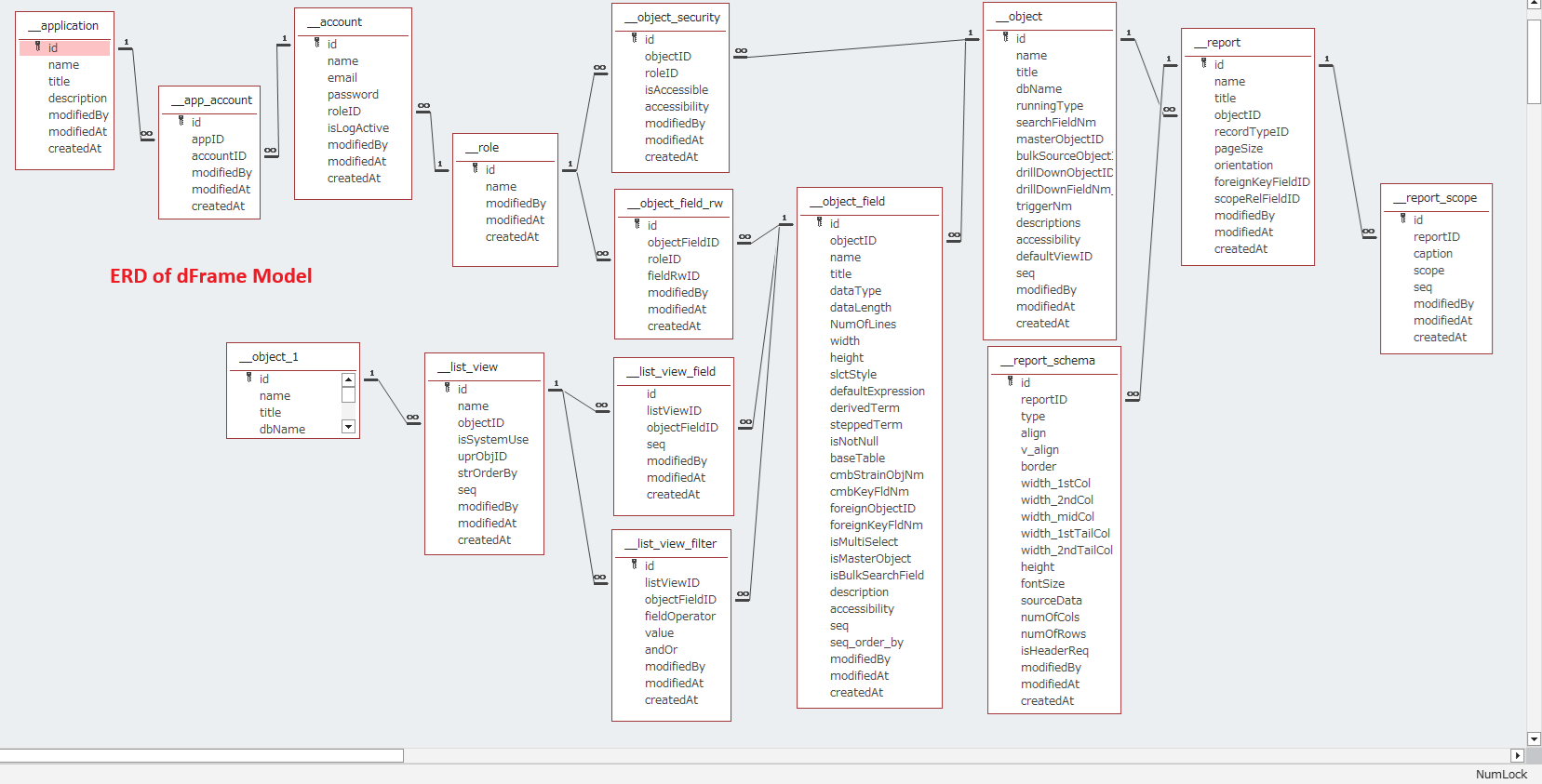Select 'isLogActive' field in __account table

tap(357, 127)
